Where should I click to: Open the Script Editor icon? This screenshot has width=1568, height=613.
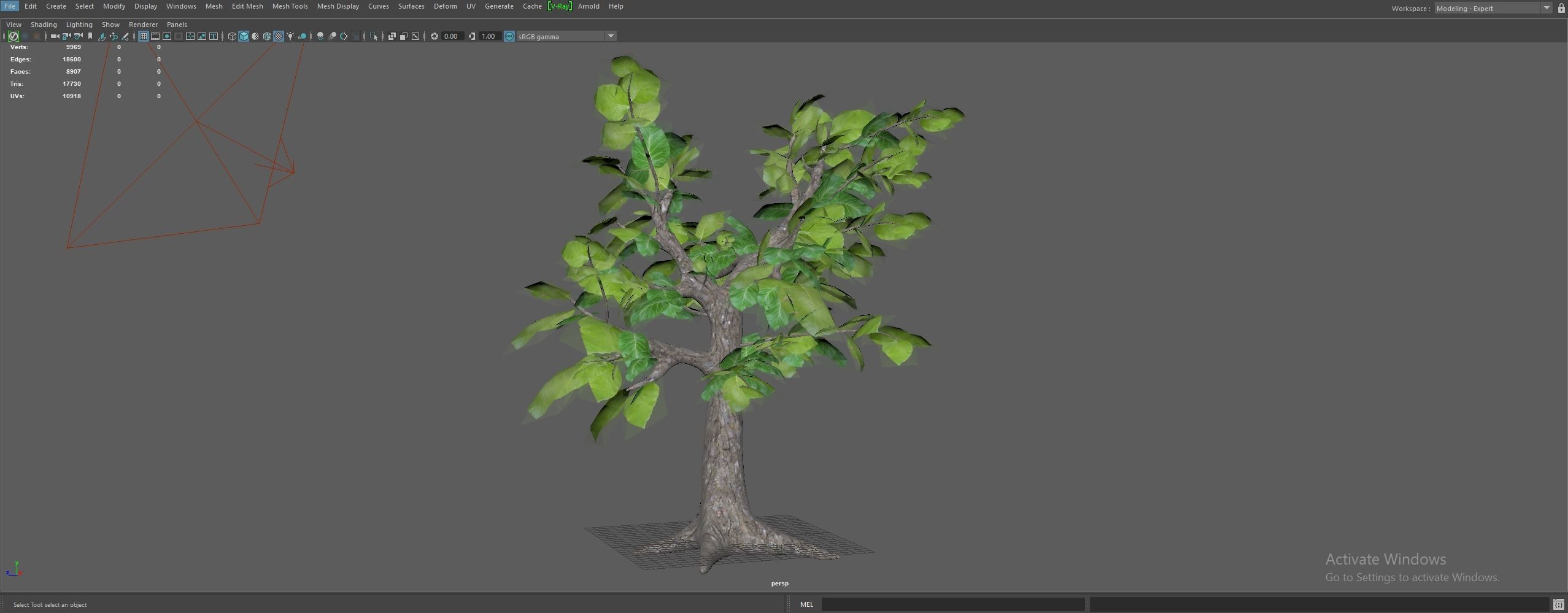1558,604
